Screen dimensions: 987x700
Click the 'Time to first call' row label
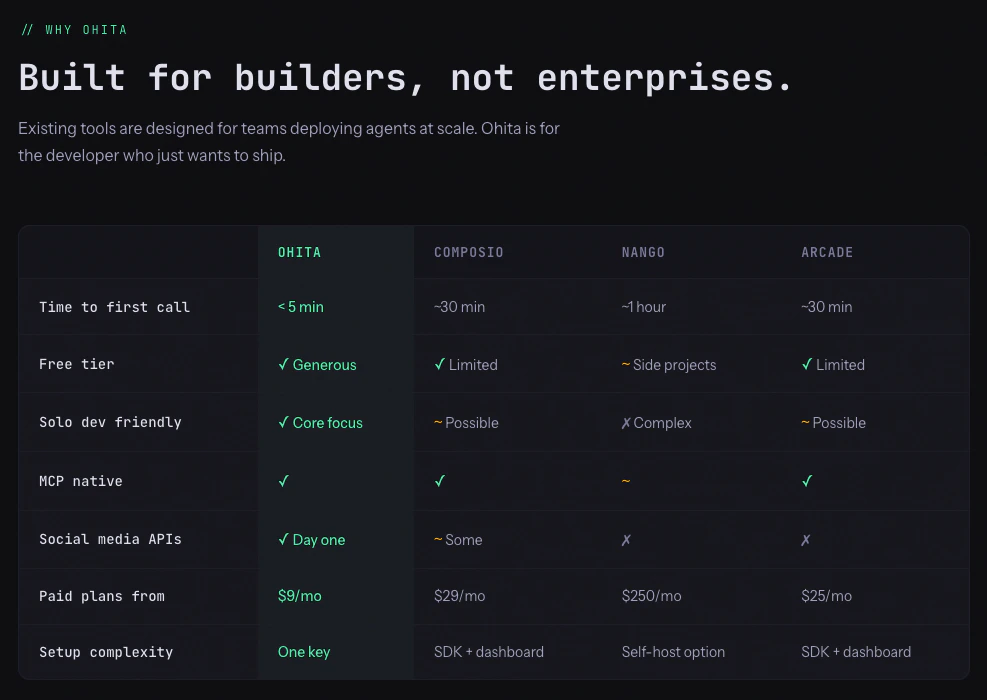[114, 307]
